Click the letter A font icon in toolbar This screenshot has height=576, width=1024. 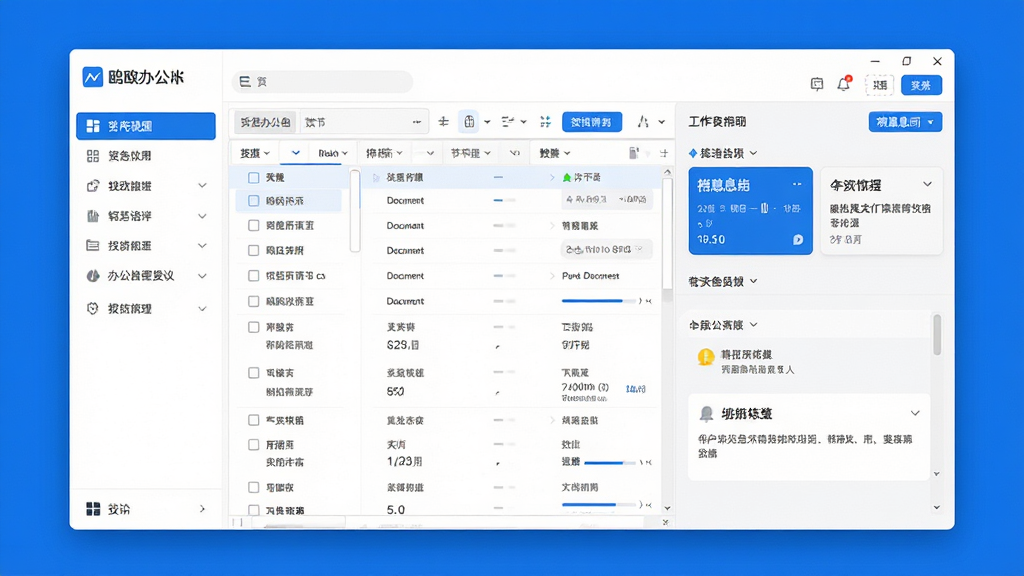[x=643, y=121]
